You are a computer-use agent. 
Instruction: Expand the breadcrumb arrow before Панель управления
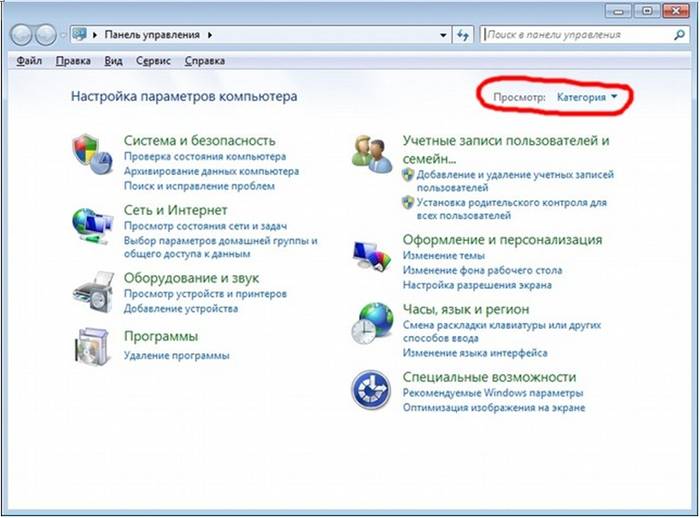click(95, 35)
